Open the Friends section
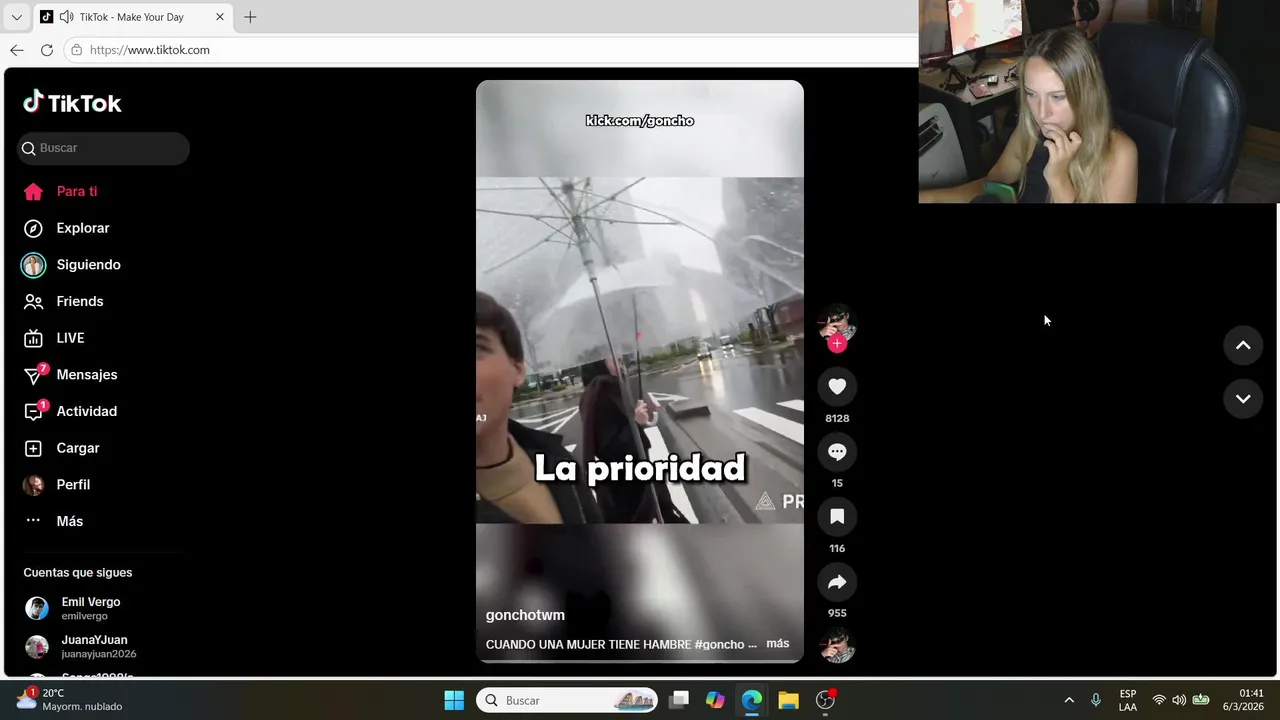Image resolution: width=1280 pixels, height=720 pixels. [63, 301]
